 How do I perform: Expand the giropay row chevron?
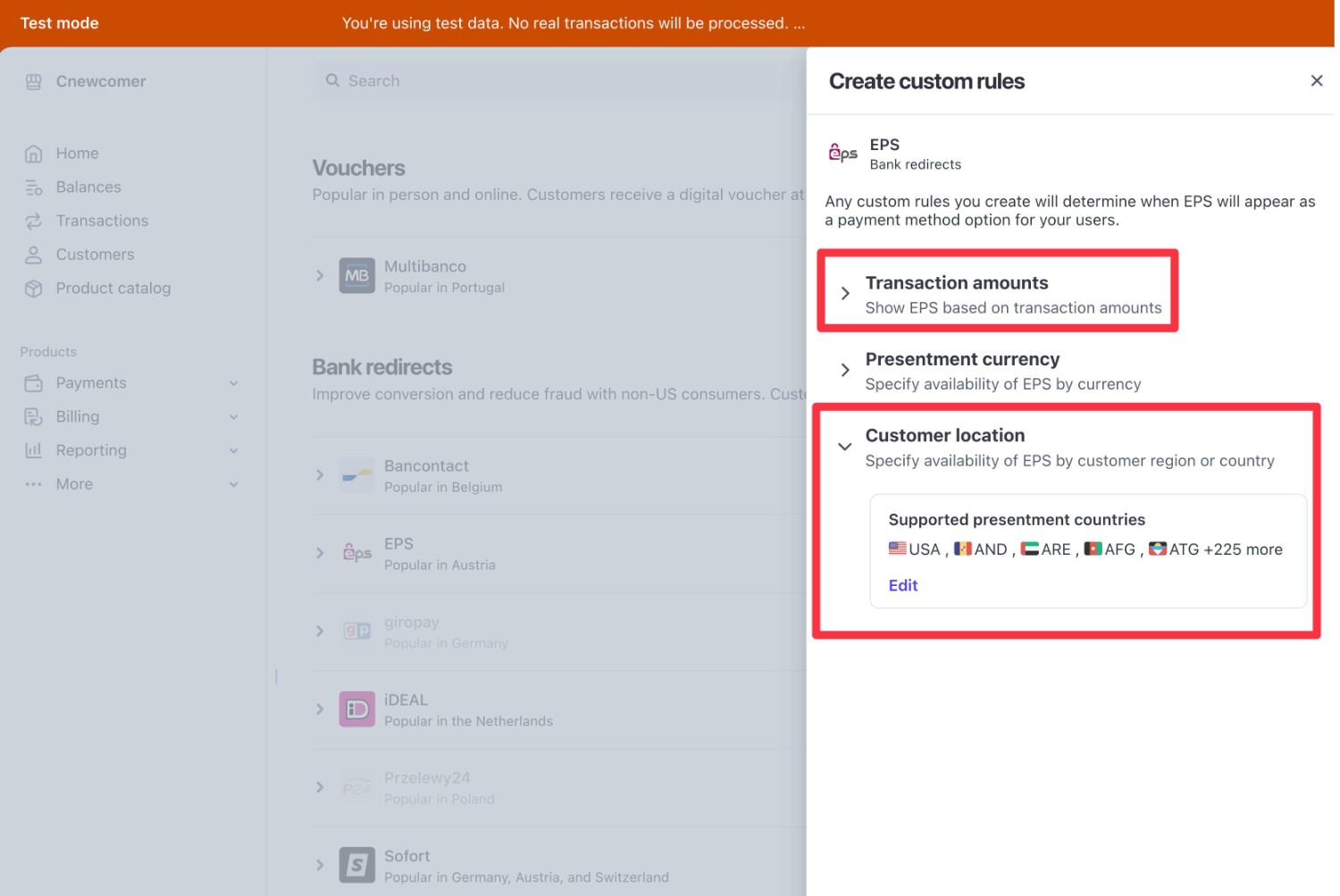(x=320, y=631)
